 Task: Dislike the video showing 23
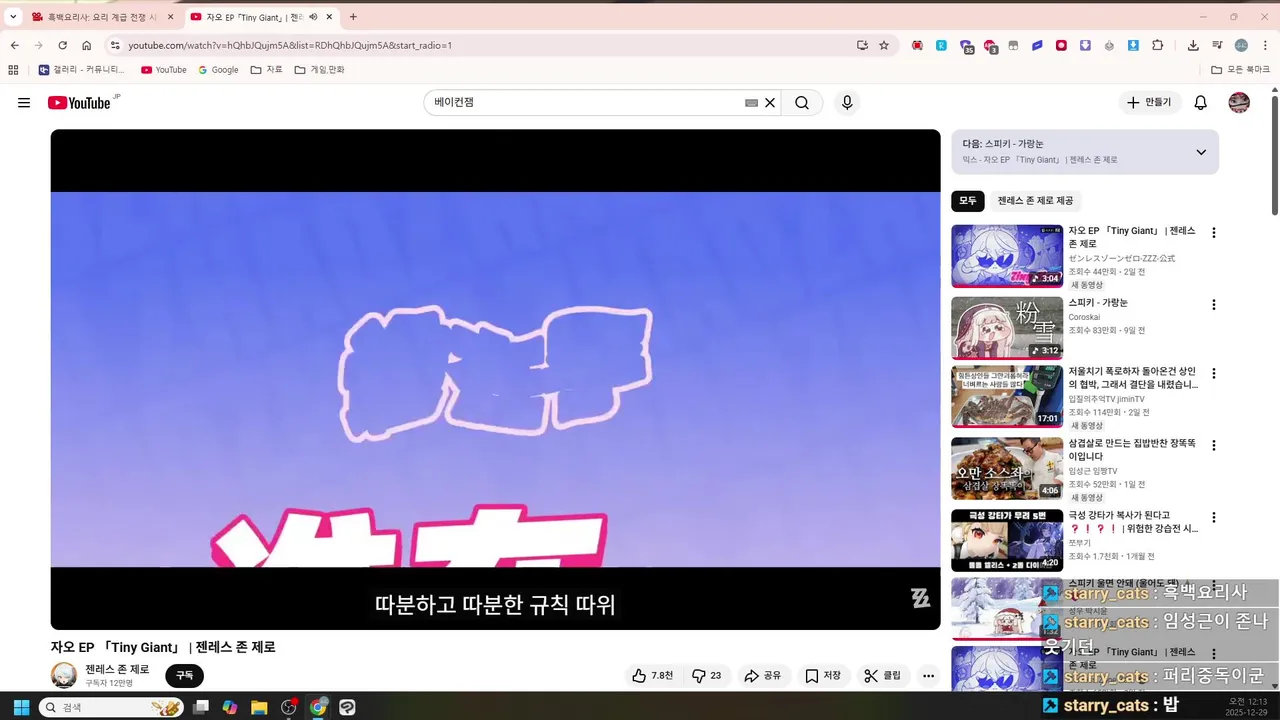click(x=706, y=676)
